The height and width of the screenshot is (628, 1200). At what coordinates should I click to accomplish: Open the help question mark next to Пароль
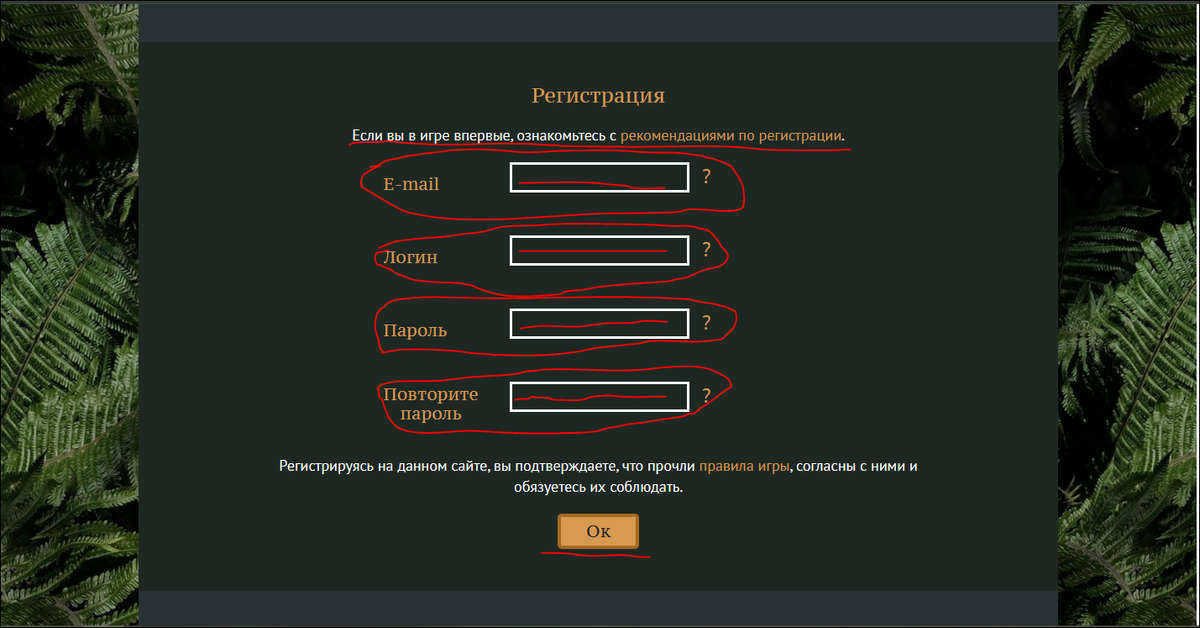tap(706, 323)
